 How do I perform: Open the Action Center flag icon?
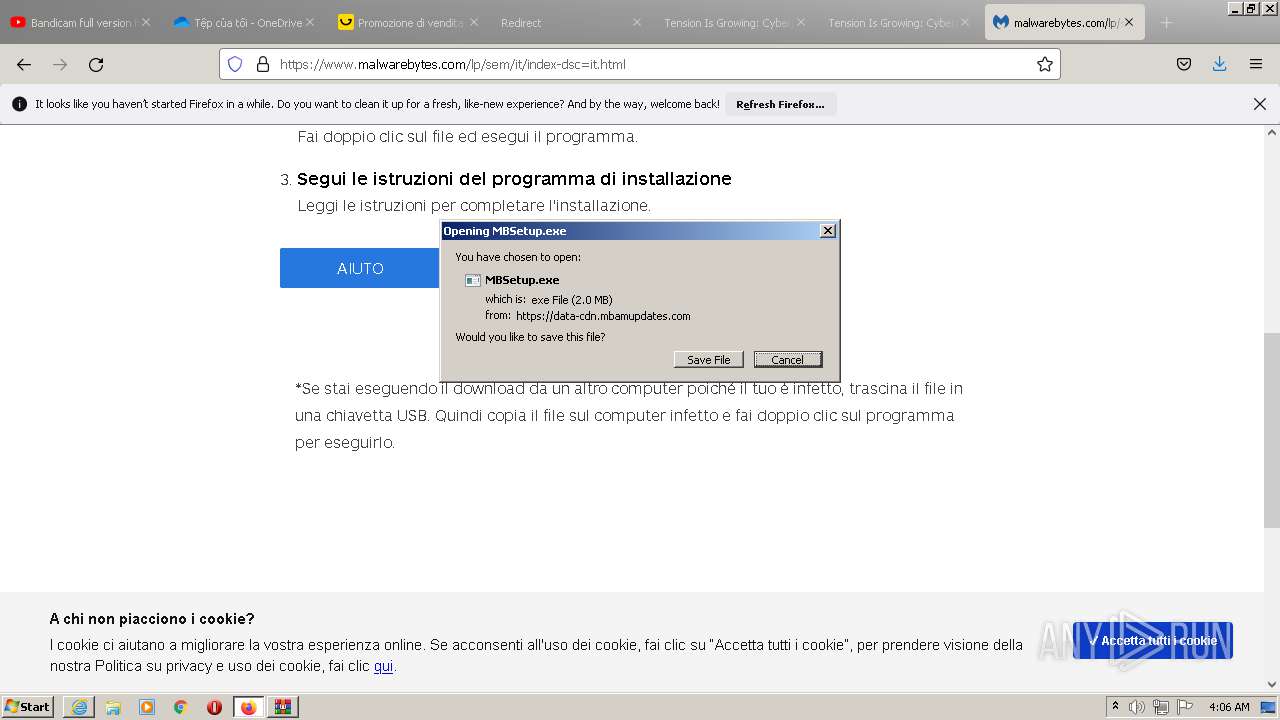[x=1185, y=707]
